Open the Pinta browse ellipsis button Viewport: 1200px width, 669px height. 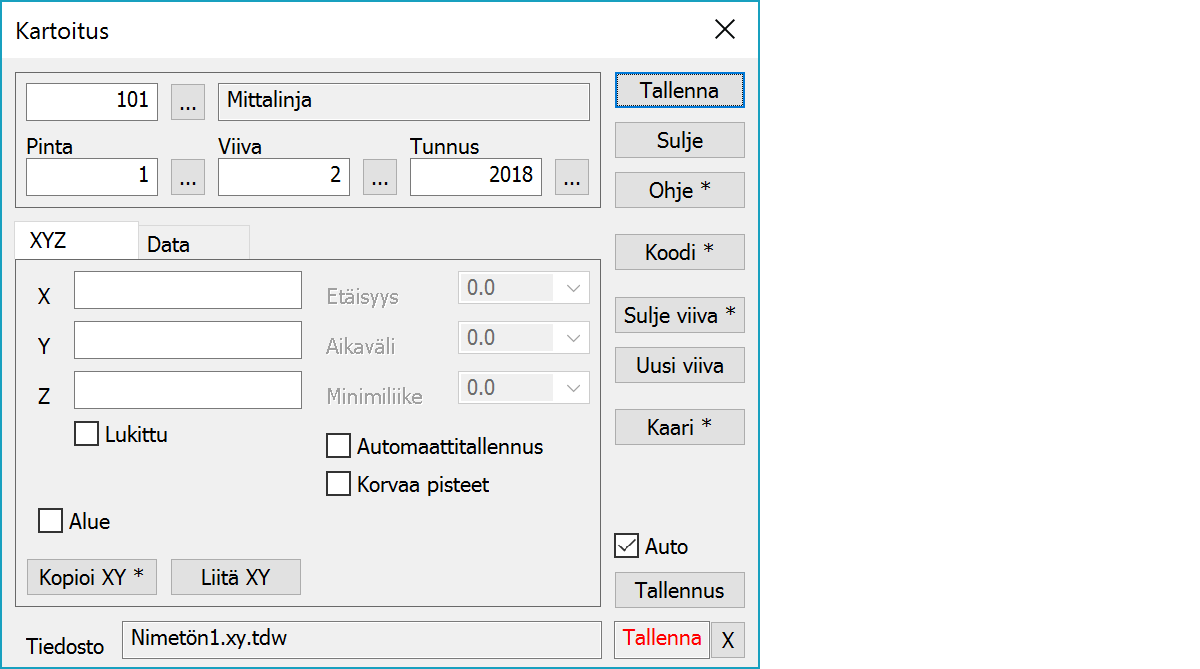pyautogui.click(x=188, y=177)
